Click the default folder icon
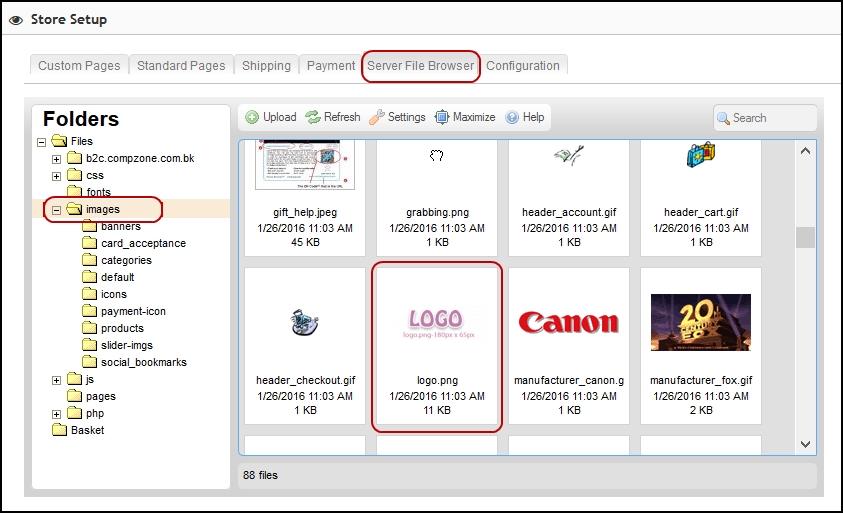 pos(89,277)
